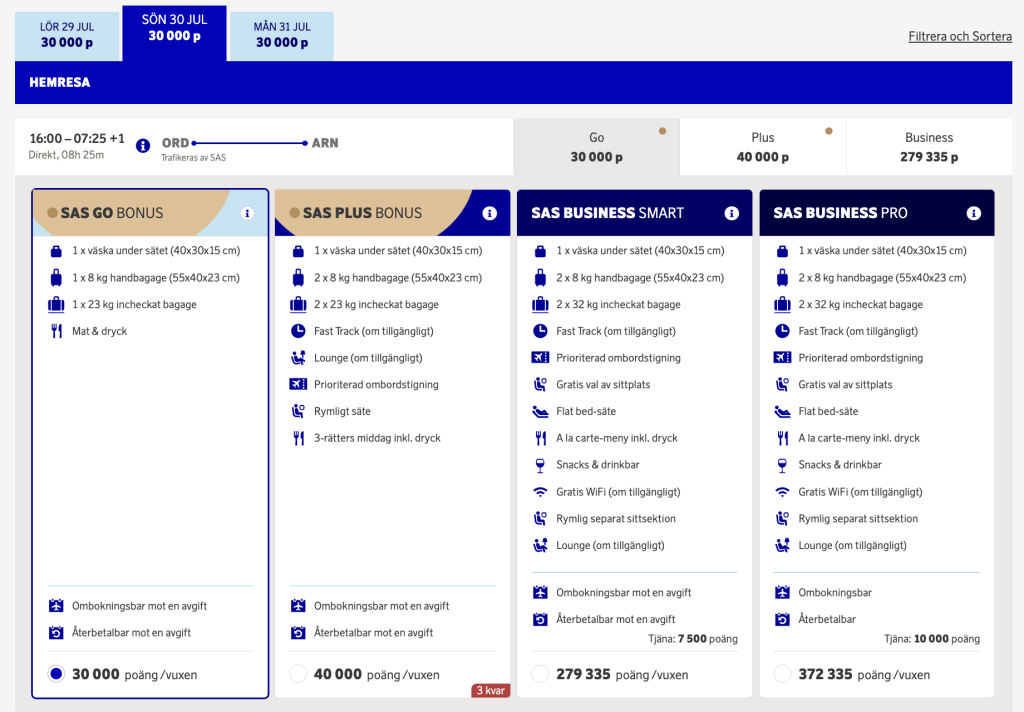Click the SAS BUSINESS PRO card header
This screenshot has width=1024, height=712.
point(877,213)
